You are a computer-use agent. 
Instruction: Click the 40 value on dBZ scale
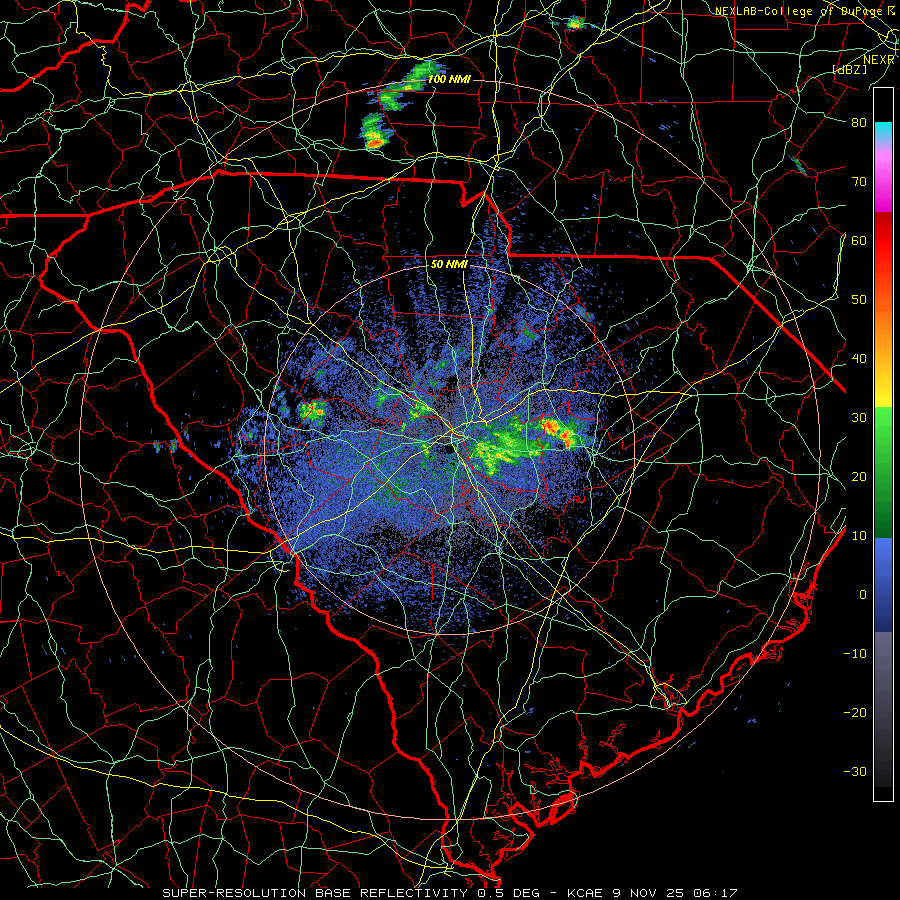(x=859, y=358)
